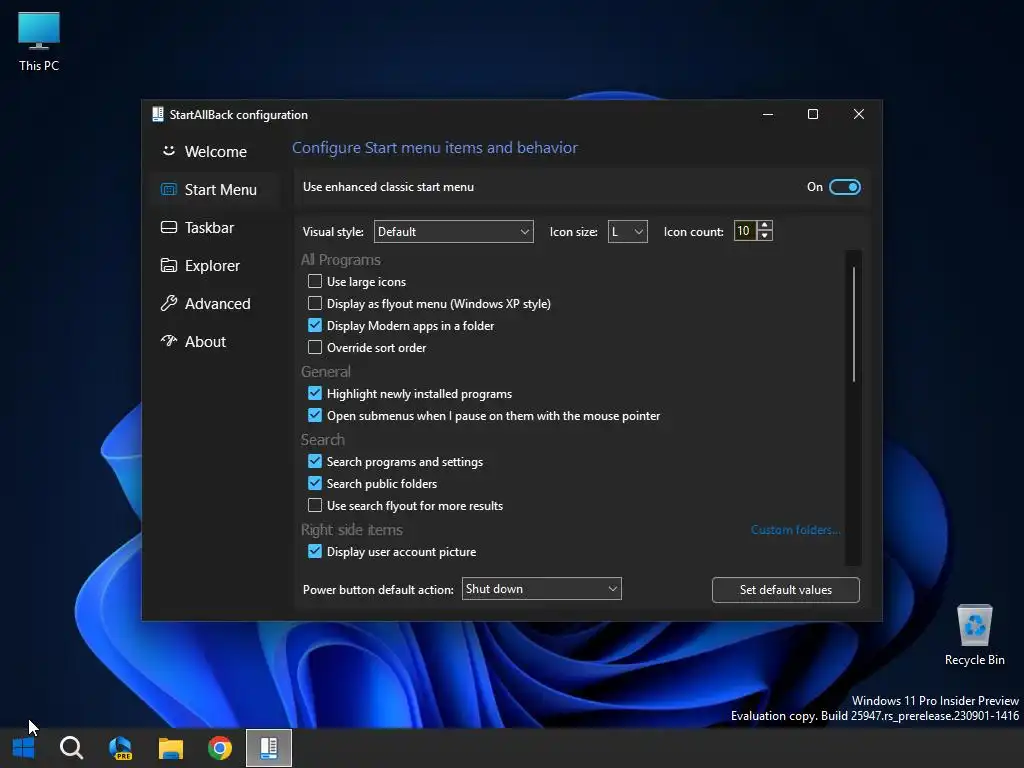Close the StartAllBack configuration window
Viewport: 1024px width, 768px height.
859,114
